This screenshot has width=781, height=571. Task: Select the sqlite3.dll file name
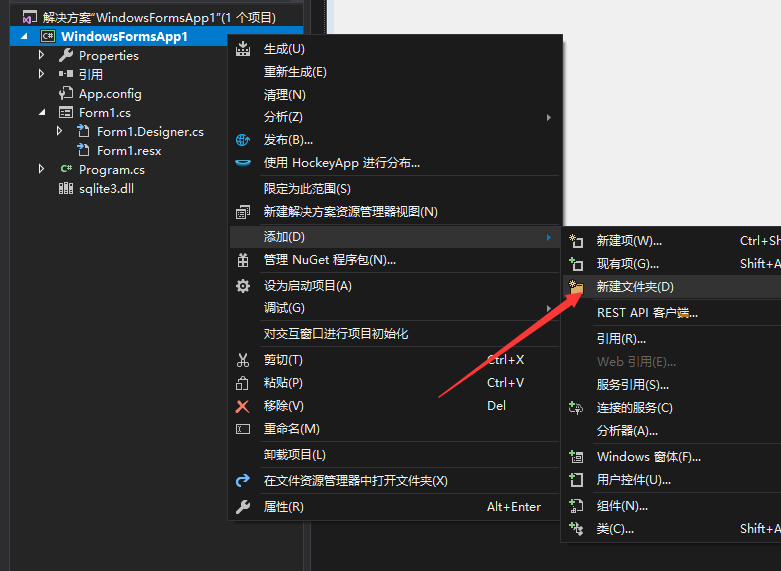pyautogui.click(x=106, y=189)
